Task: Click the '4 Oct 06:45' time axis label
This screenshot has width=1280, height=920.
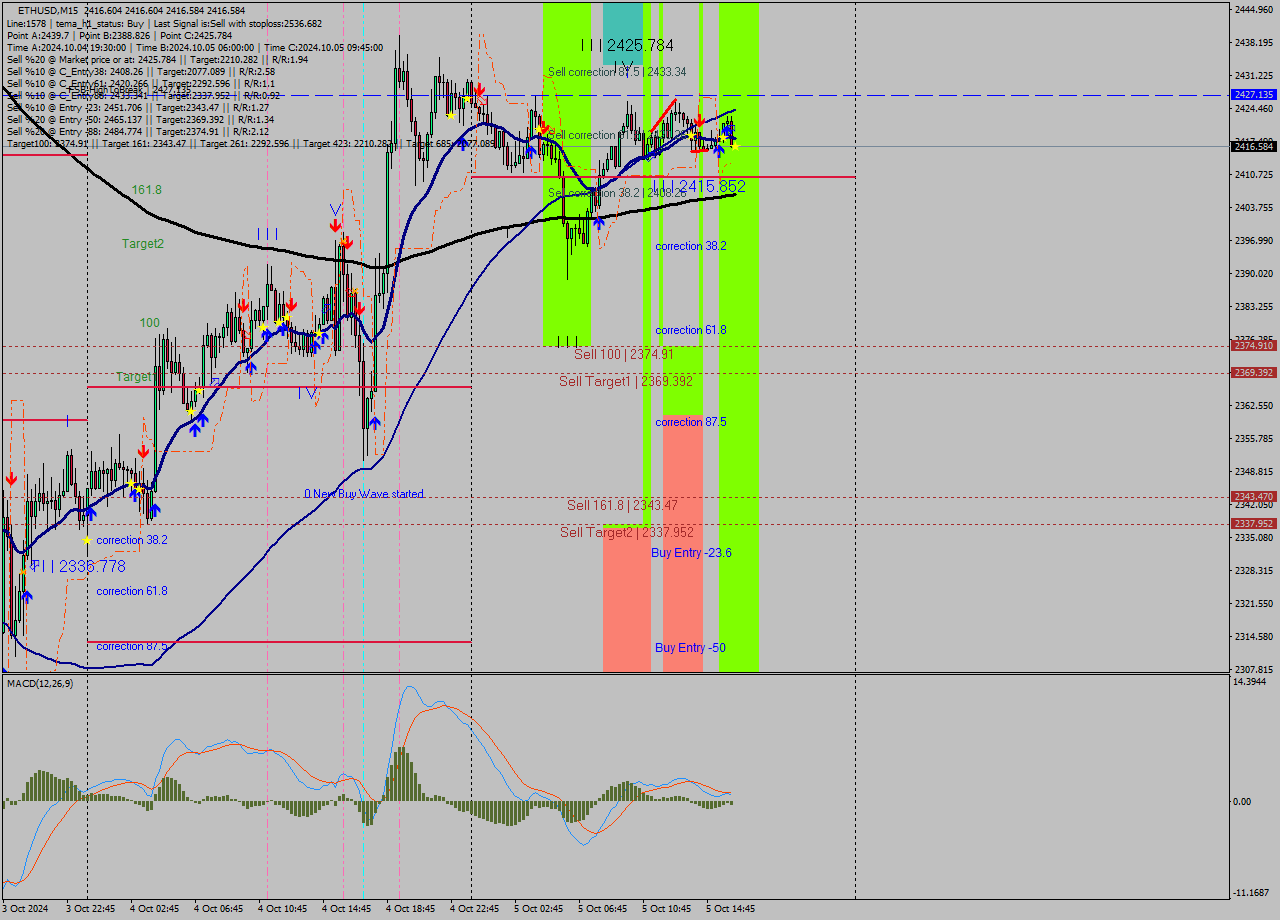Action: pos(219,909)
